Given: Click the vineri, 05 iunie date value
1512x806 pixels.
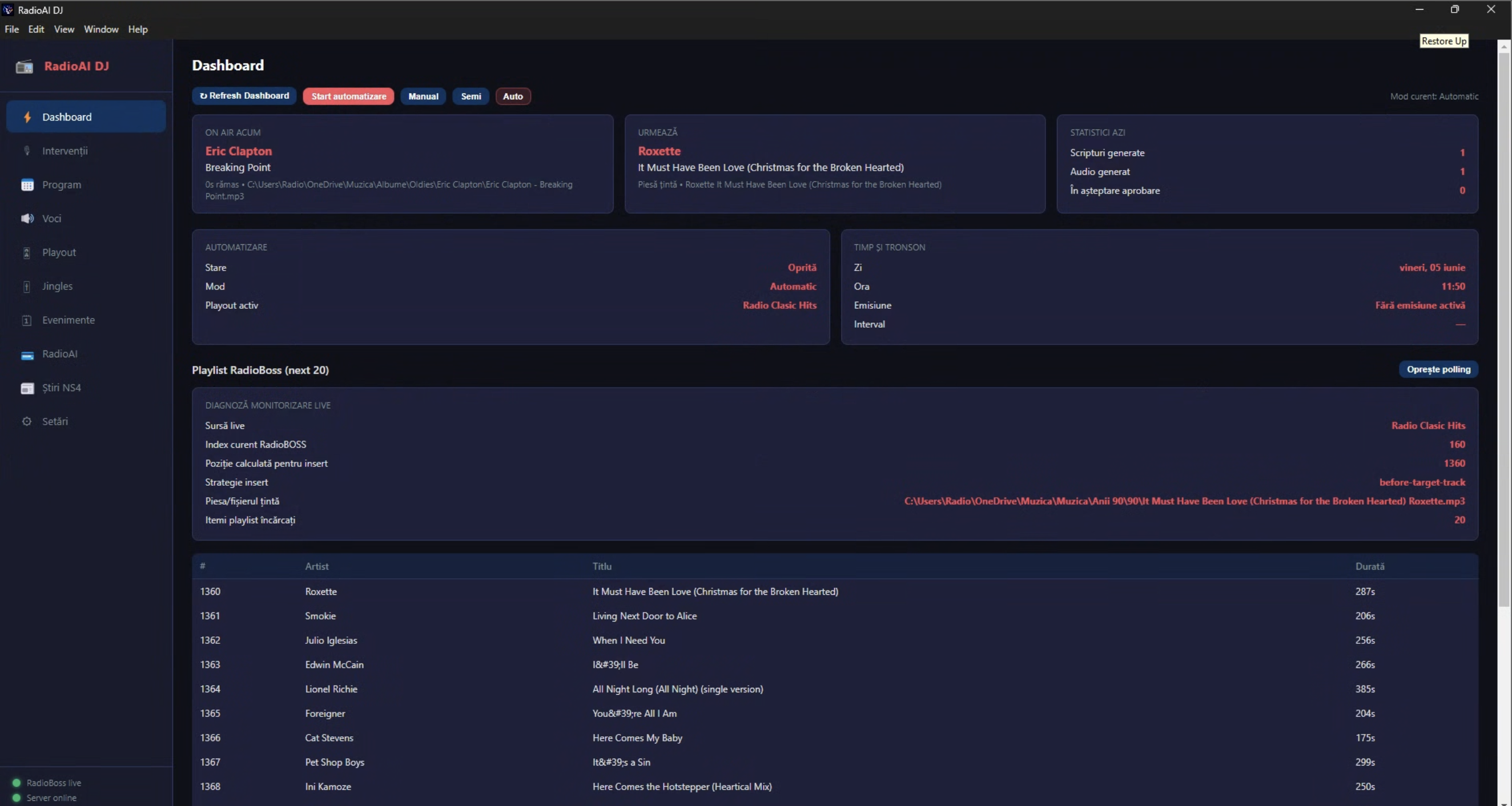Looking at the screenshot, I should [1432, 268].
